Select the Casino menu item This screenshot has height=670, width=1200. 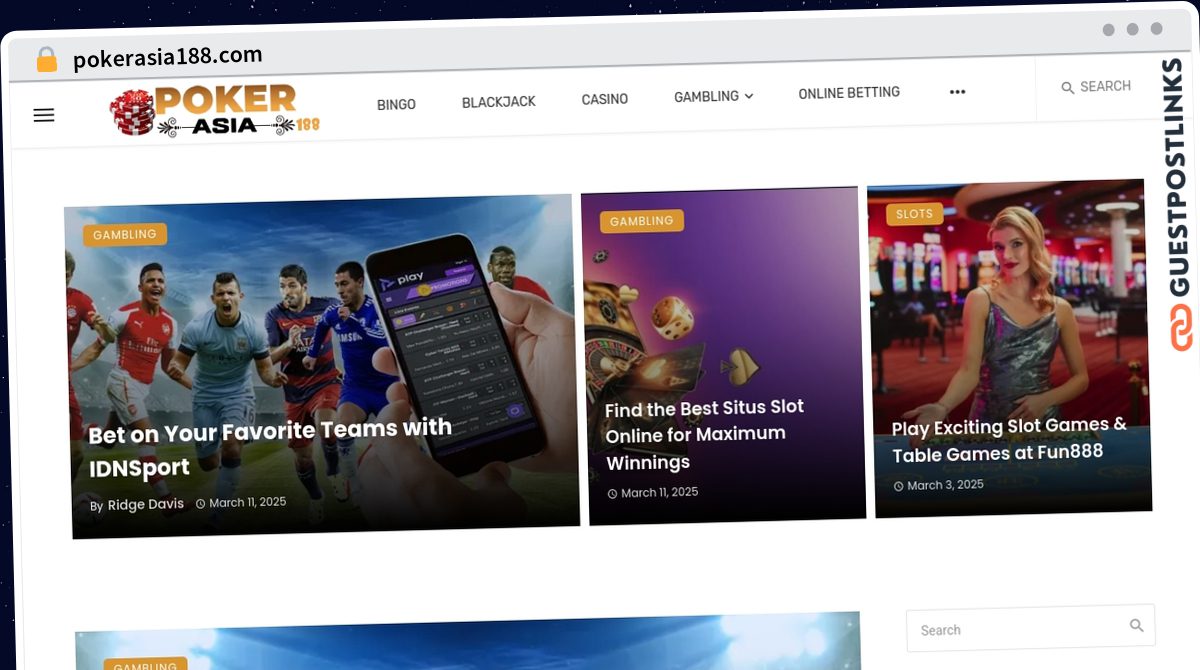[x=605, y=99]
